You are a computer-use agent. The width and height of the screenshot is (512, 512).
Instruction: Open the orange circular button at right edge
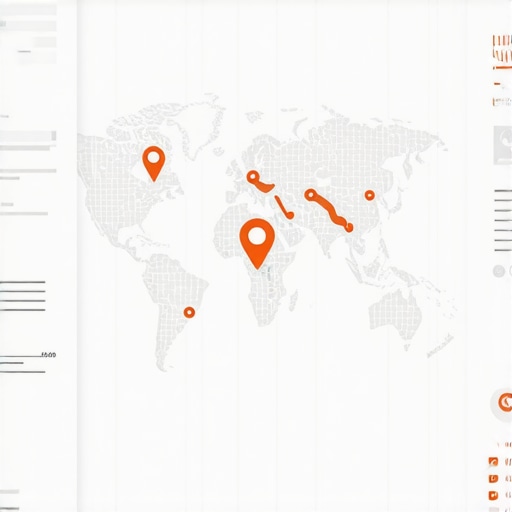point(505,402)
